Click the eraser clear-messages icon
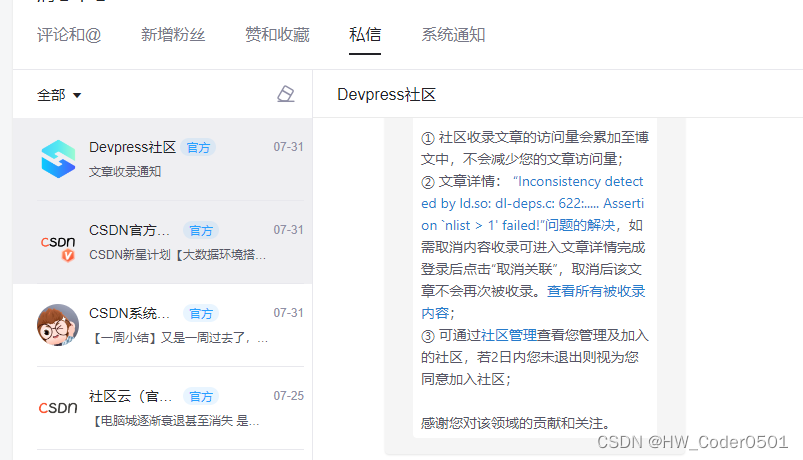Screen dimensions: 803x460 click(286, 94)
